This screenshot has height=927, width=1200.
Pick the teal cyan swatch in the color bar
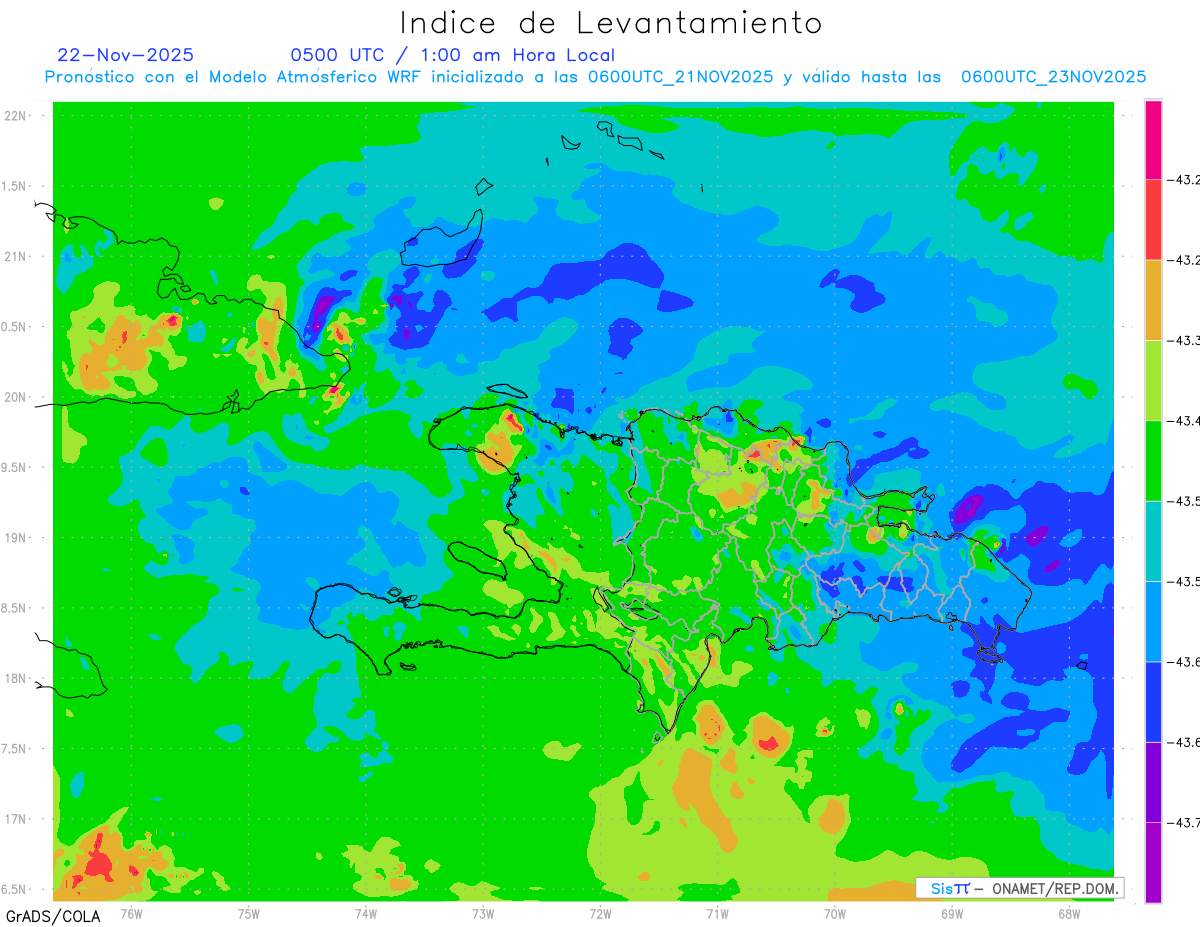[x=1153, y=541]
